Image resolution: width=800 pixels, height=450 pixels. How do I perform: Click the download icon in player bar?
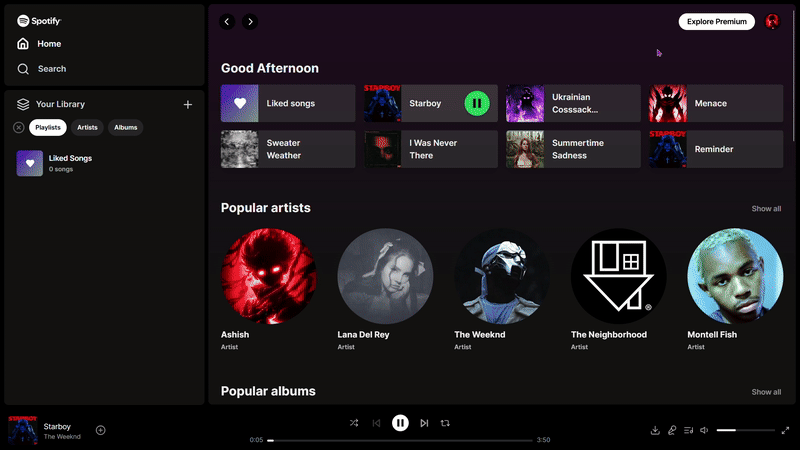[x=655, y=431]
